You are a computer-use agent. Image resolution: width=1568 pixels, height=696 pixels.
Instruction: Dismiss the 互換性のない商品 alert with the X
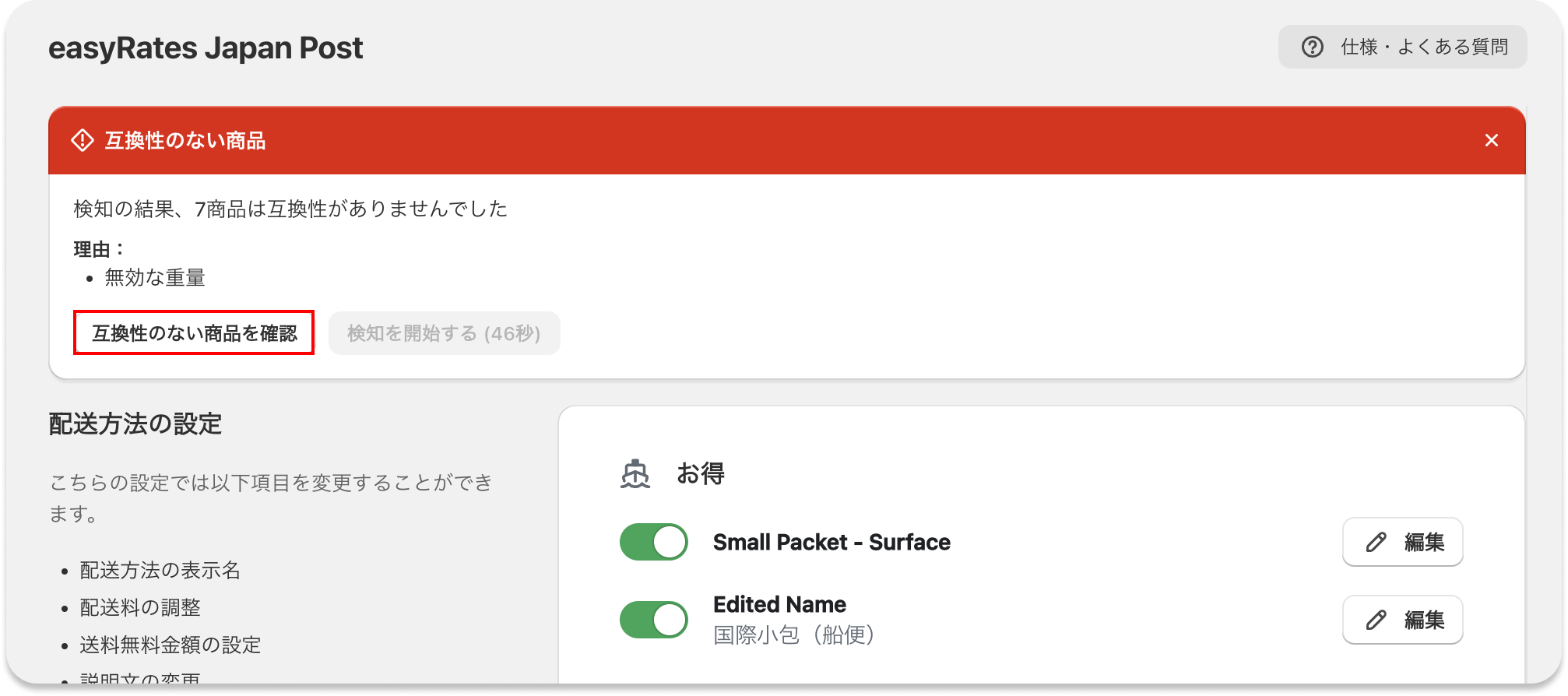pos(1492,140)
